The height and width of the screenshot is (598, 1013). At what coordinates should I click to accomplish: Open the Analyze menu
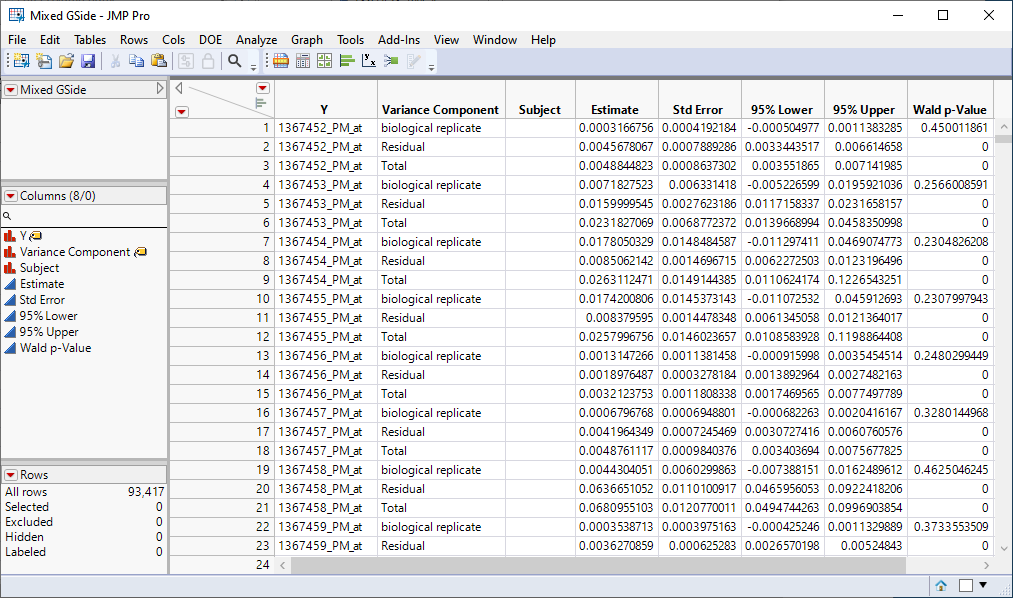[x=256, y=40]
